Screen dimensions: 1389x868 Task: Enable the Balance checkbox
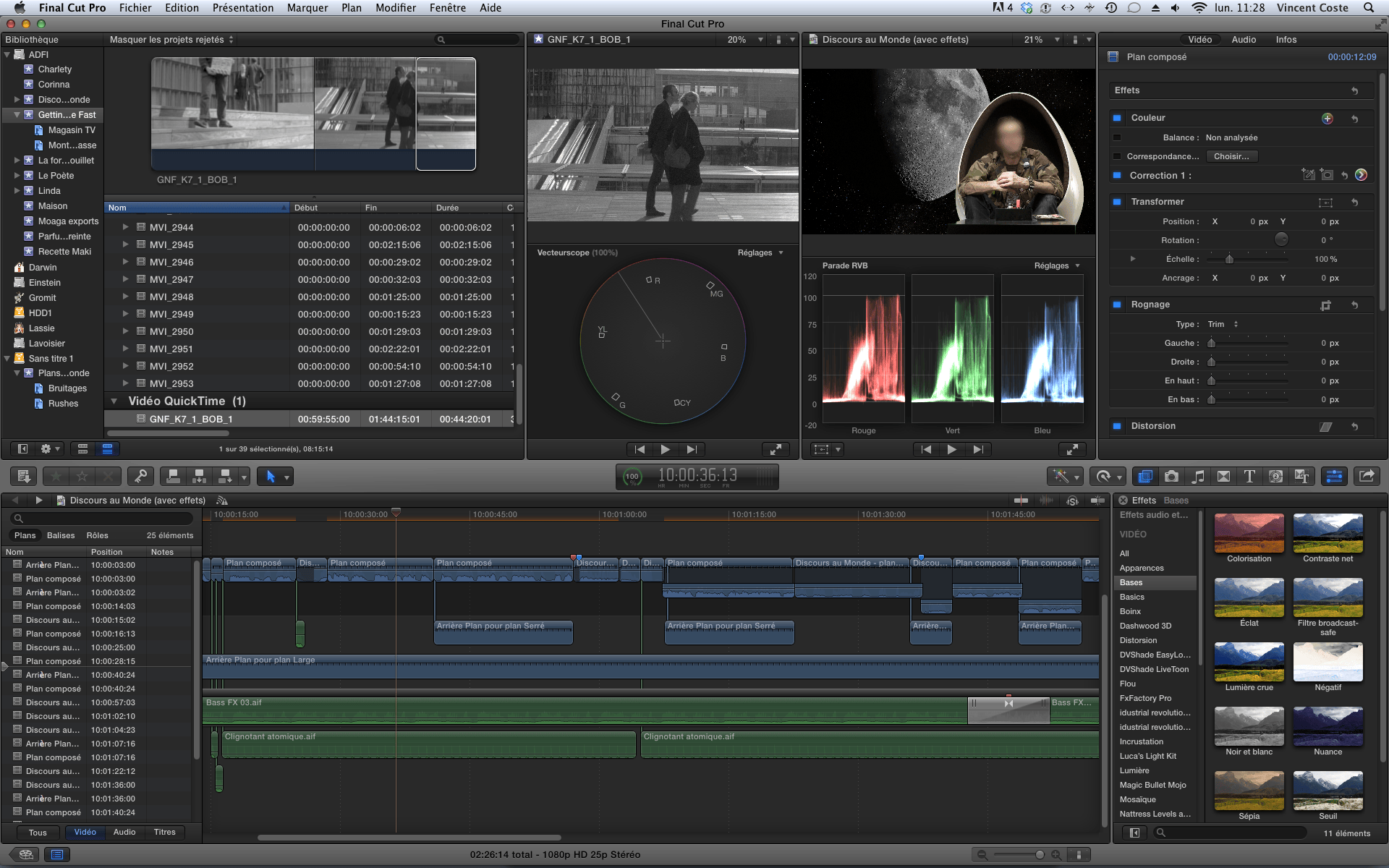[1117, 137]
